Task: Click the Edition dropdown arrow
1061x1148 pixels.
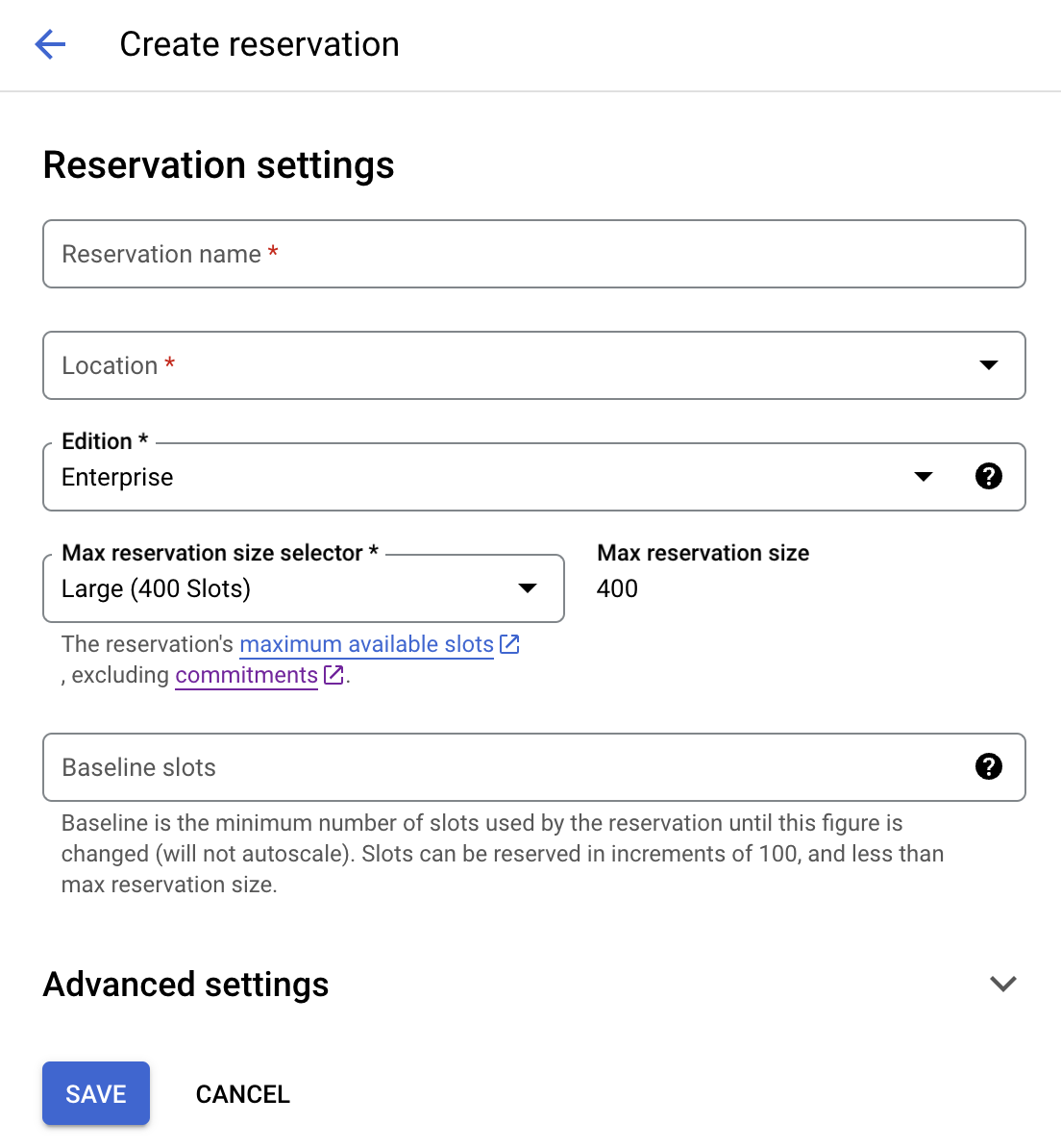Action: coord(924,476)
